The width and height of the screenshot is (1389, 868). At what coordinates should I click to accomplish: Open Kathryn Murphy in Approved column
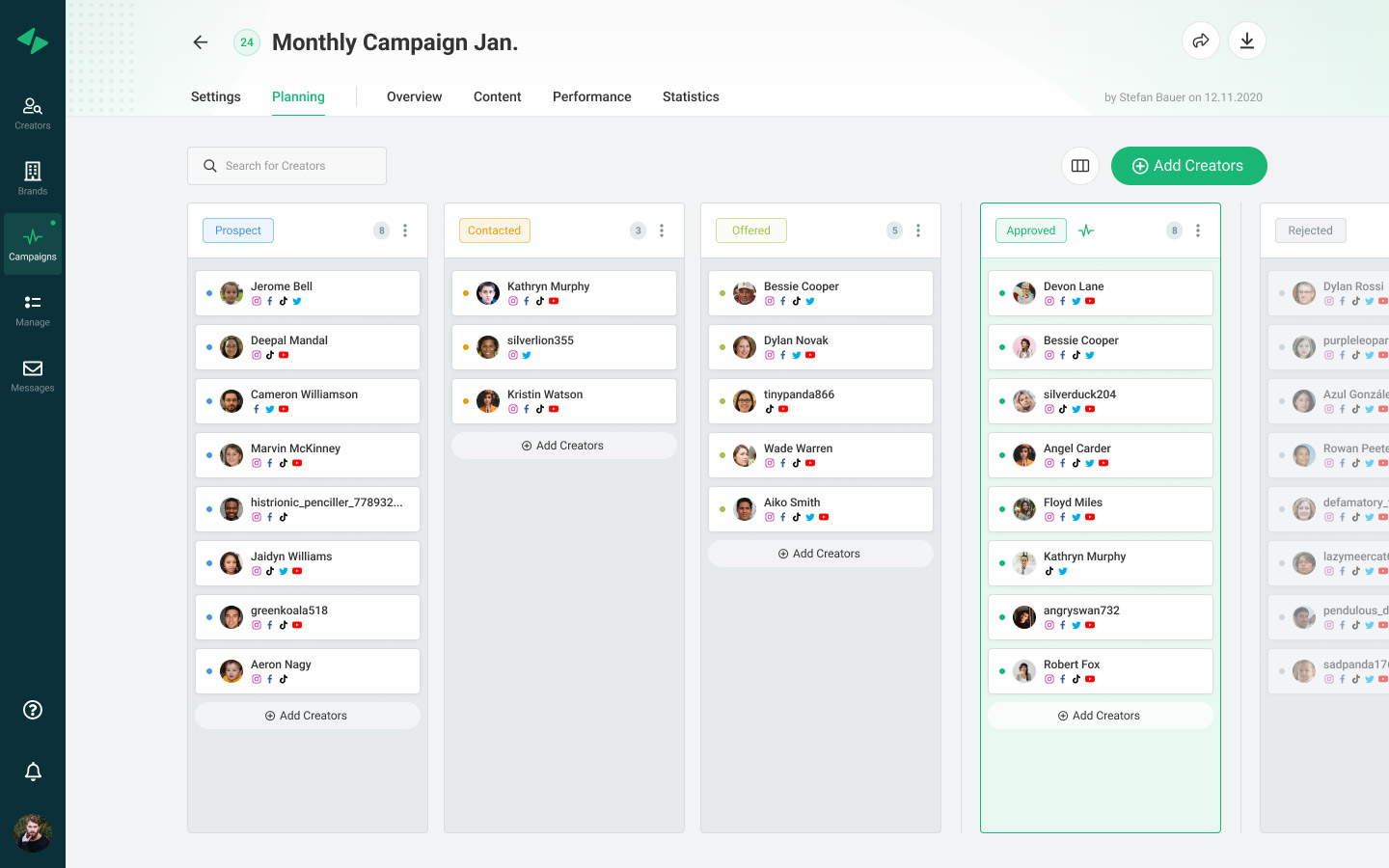1101,563
